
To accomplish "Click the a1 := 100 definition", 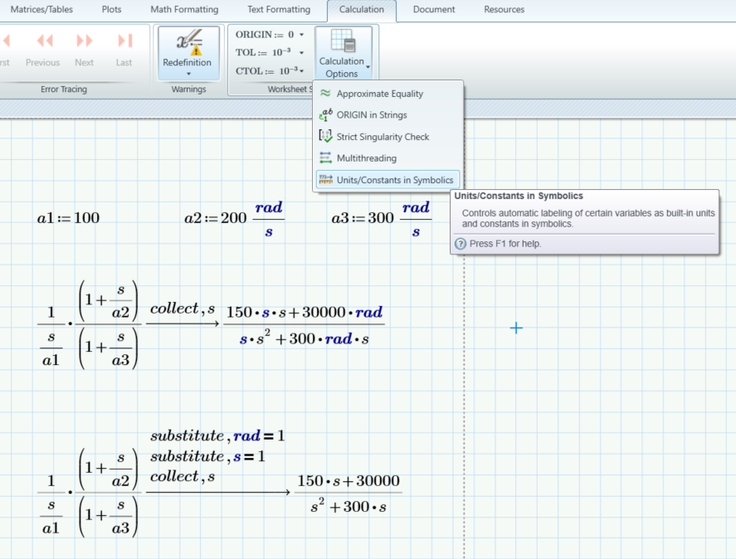I will pos(68,218).
